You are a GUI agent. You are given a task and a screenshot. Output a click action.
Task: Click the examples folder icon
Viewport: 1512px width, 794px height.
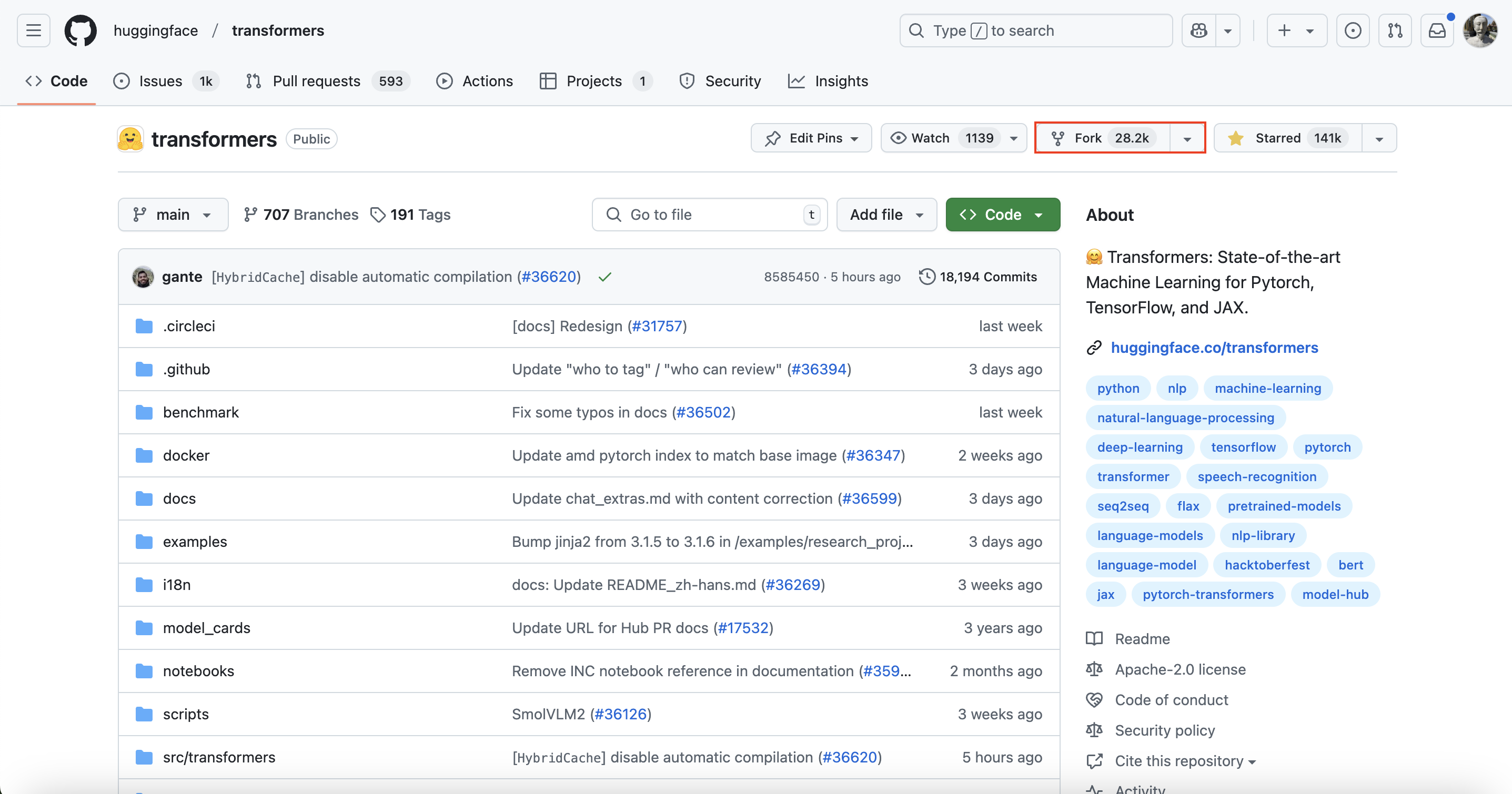point(144,542)
